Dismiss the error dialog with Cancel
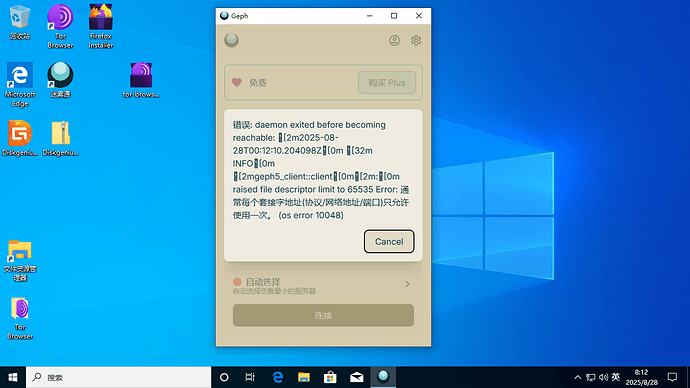Viewport: 690px width, 388px height. 389,242
